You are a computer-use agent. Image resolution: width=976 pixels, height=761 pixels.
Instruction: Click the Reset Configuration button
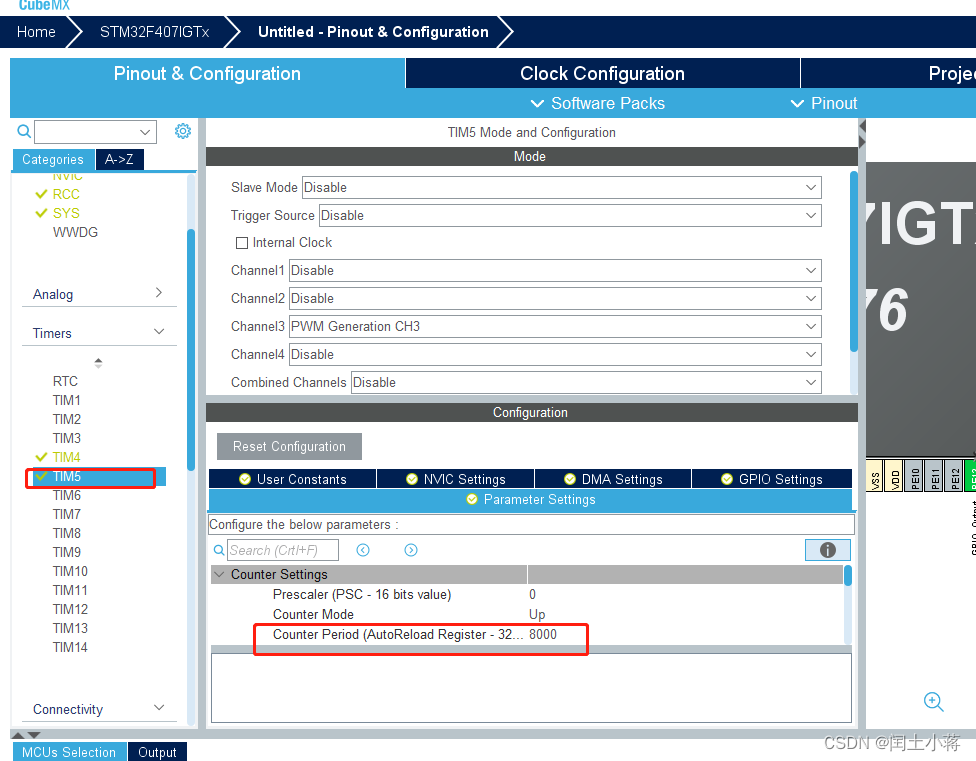click(x=289, y=447)
